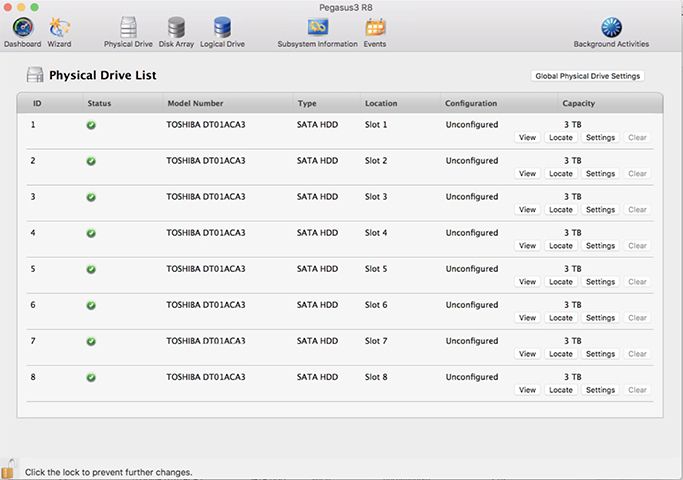The image size is (683, 480).
Task: Click green status icon for drive 1
Action: point(91,125)
